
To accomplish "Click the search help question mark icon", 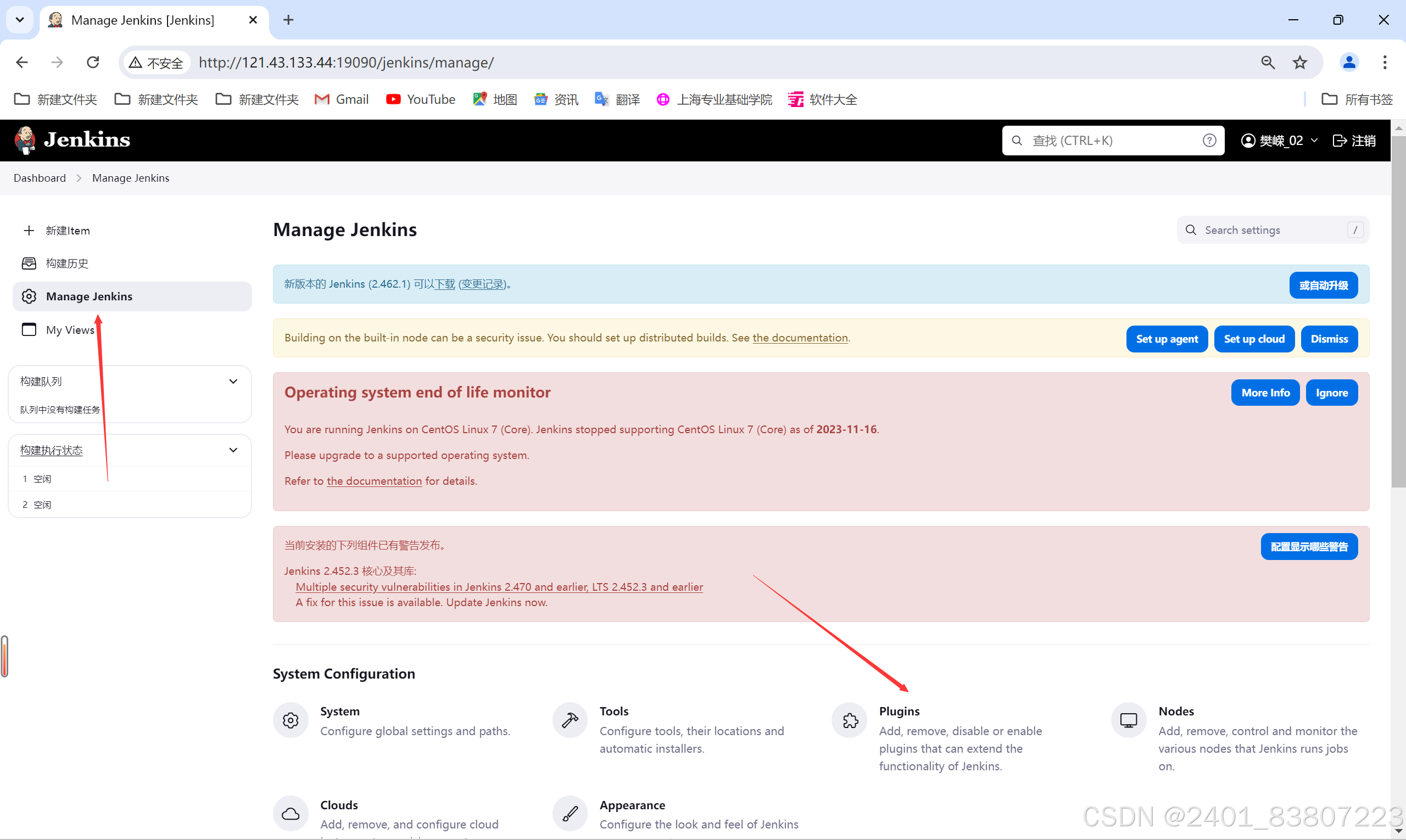I will [1209, 141].
